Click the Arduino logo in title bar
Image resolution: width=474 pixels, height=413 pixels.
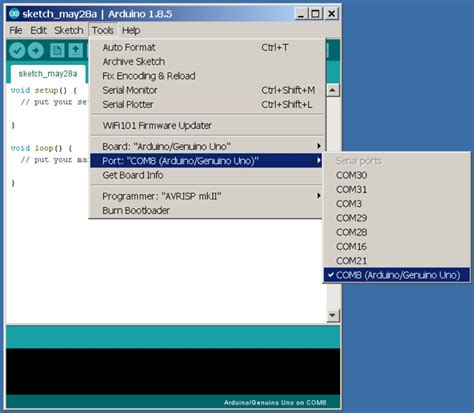pyautogui.click(x=14, y=14)
